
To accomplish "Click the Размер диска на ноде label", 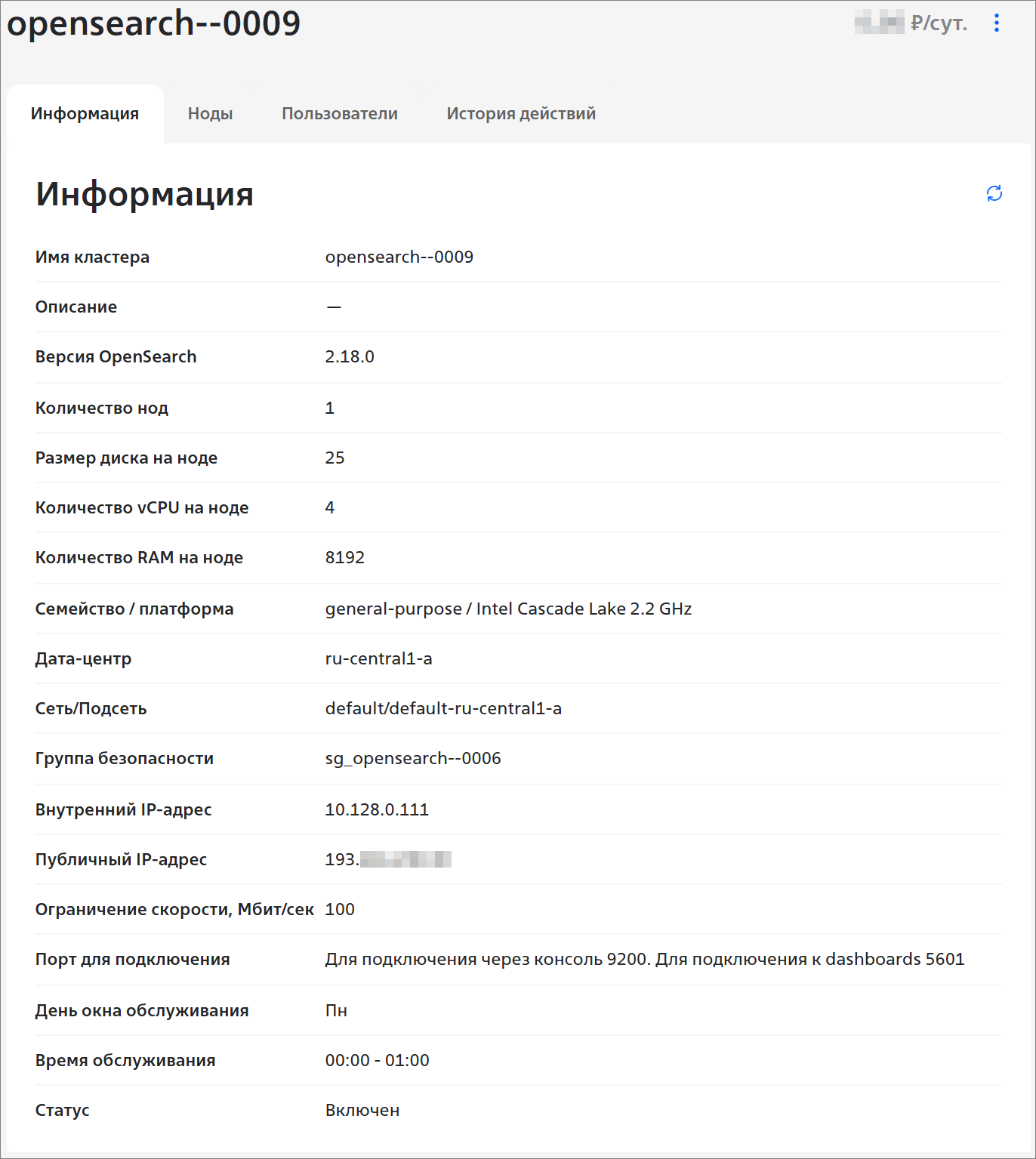I will [126, 458].
